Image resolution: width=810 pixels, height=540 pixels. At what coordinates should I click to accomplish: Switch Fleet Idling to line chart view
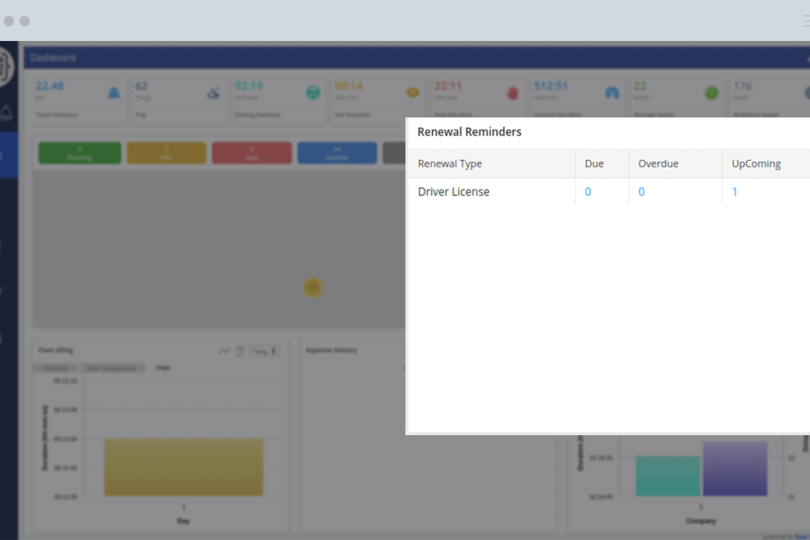[225, 351]
